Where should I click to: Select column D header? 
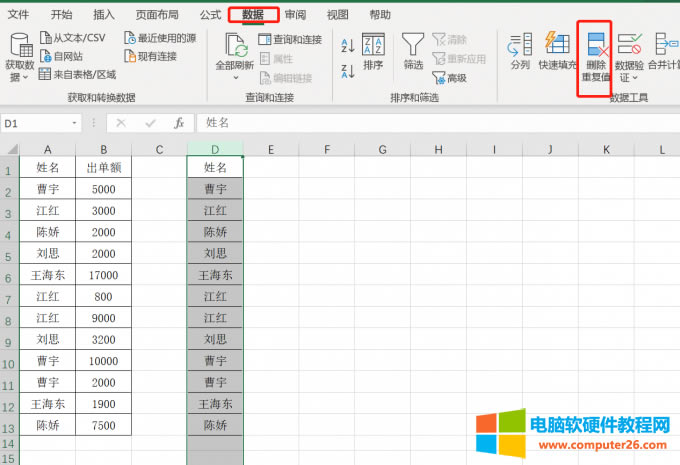click(x=215, y=149)
